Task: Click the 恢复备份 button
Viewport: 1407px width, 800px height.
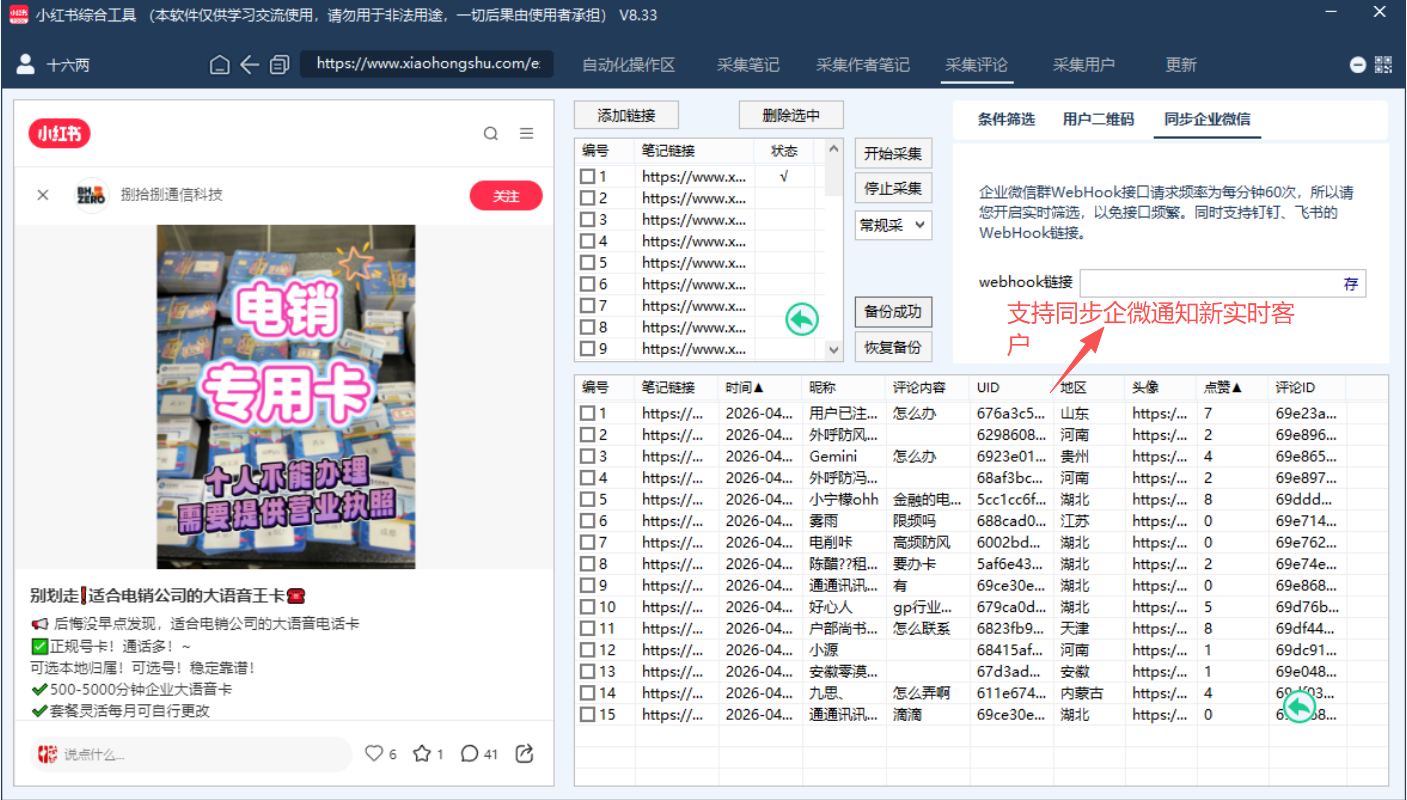Action: click(x=893, y=348)
